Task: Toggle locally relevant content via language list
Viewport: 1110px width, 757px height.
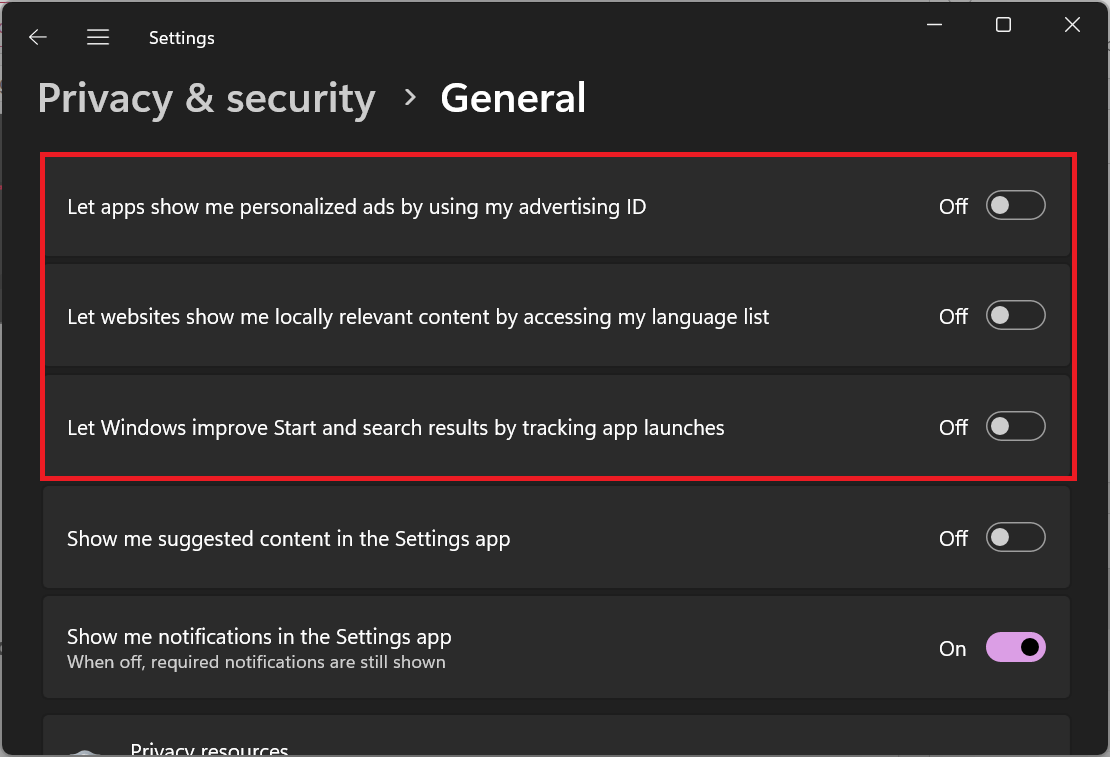Action: click(1015, 315)
